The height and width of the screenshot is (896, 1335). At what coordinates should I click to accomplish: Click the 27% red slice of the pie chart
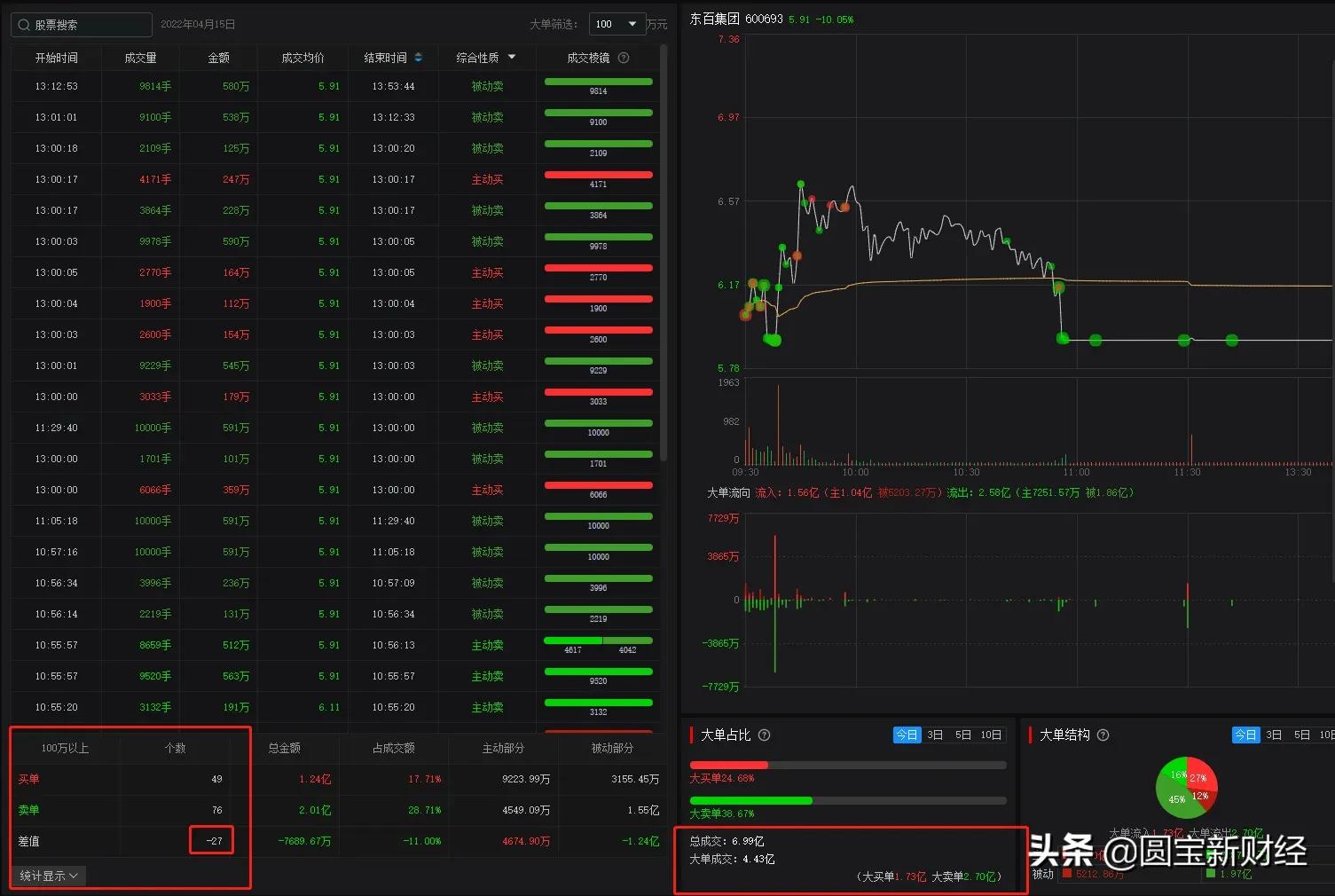(x=1199, y=775)
